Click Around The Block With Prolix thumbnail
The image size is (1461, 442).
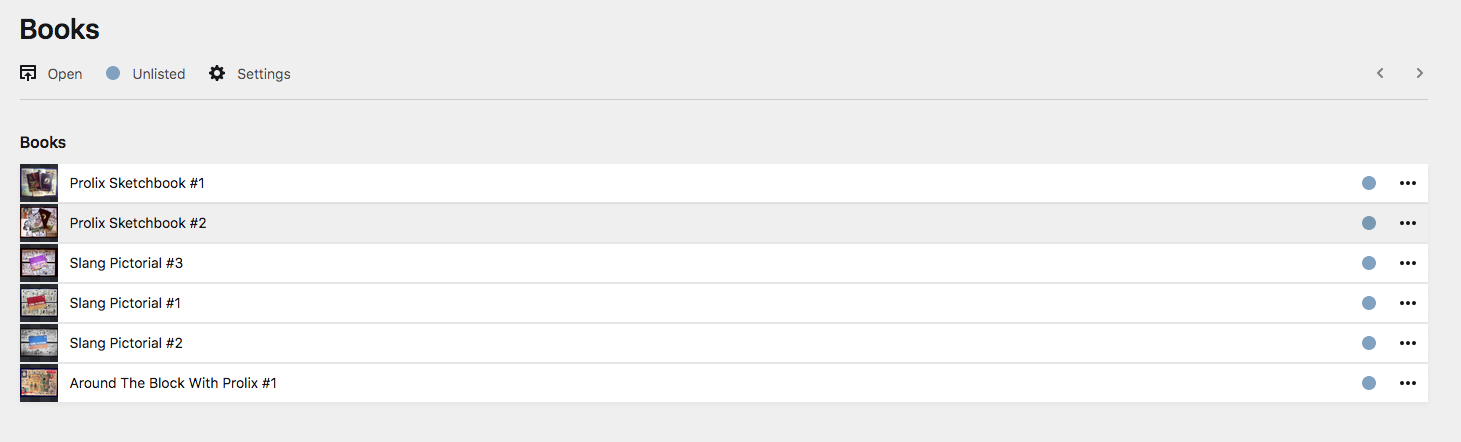click(x=39, y=383)
